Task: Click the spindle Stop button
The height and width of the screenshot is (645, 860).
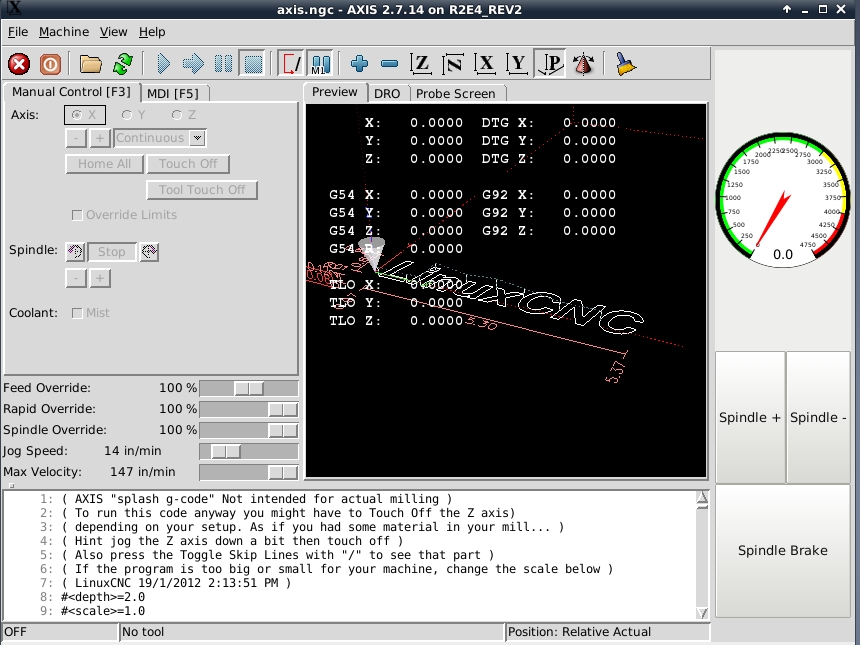Action: click(x=112, y=252)
